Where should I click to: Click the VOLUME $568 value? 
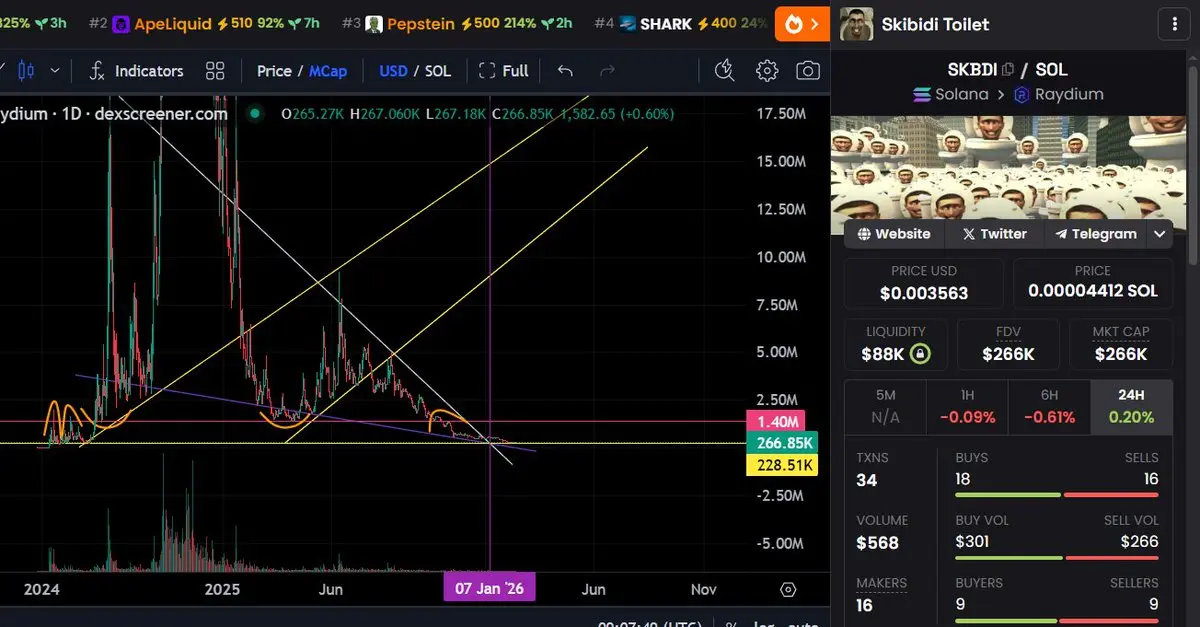877,543
